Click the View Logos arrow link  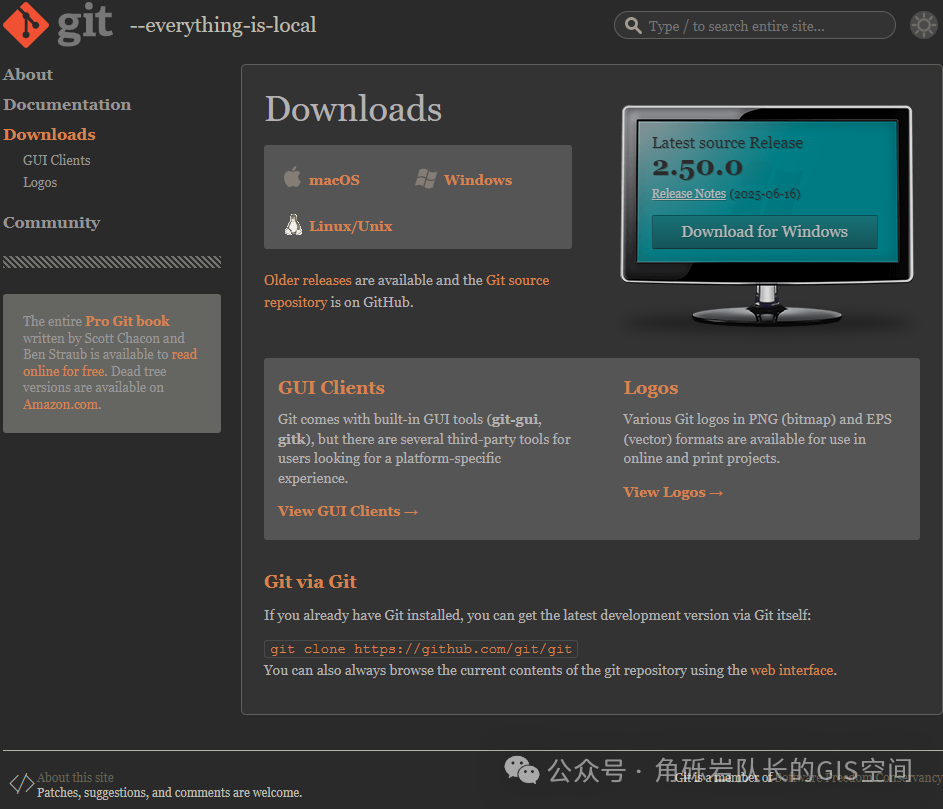tap(672, 492)
